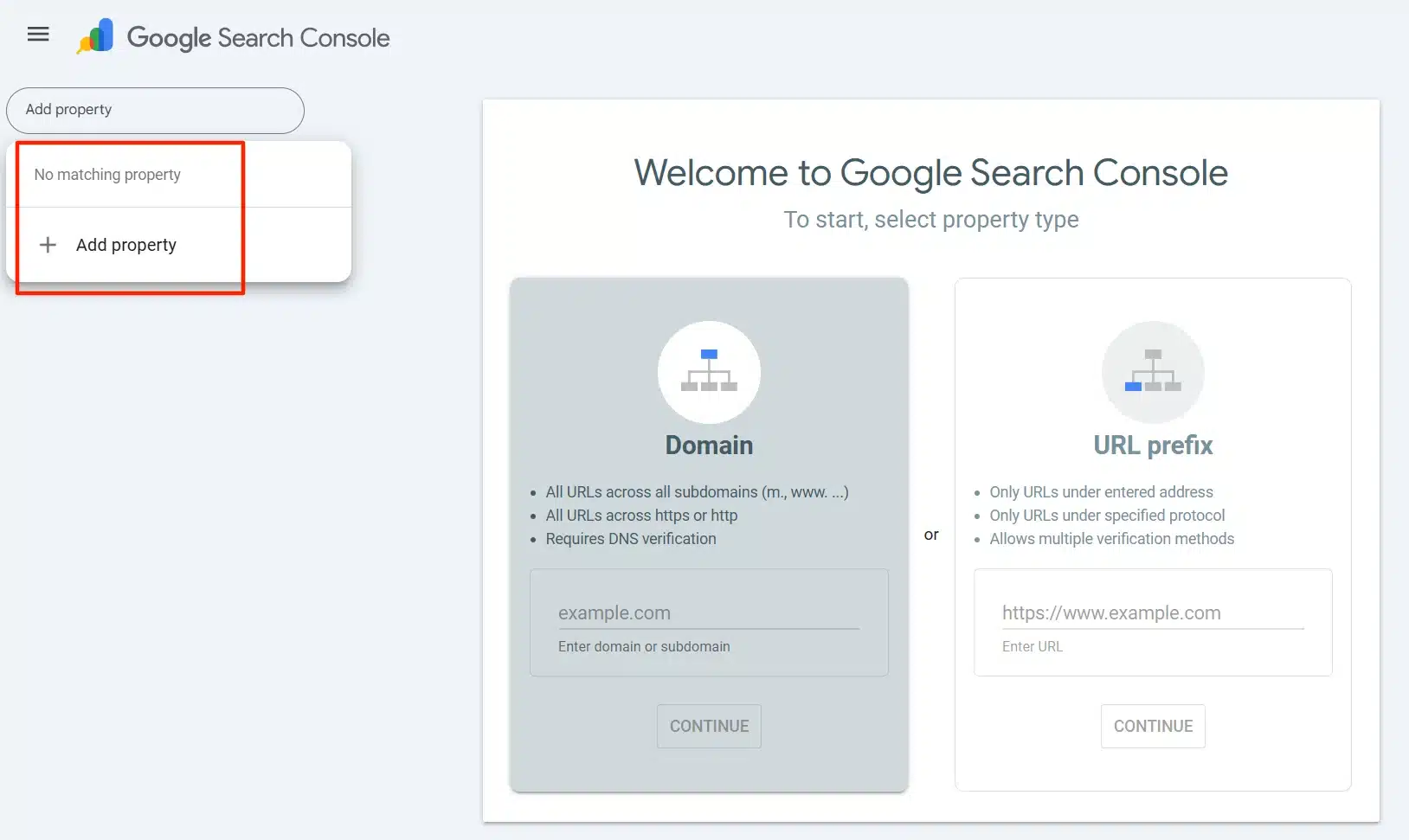Click 'Requires DNS verification' bullet text
The height and width of the screenshot is (840, 1409).
tap(630, 539)
